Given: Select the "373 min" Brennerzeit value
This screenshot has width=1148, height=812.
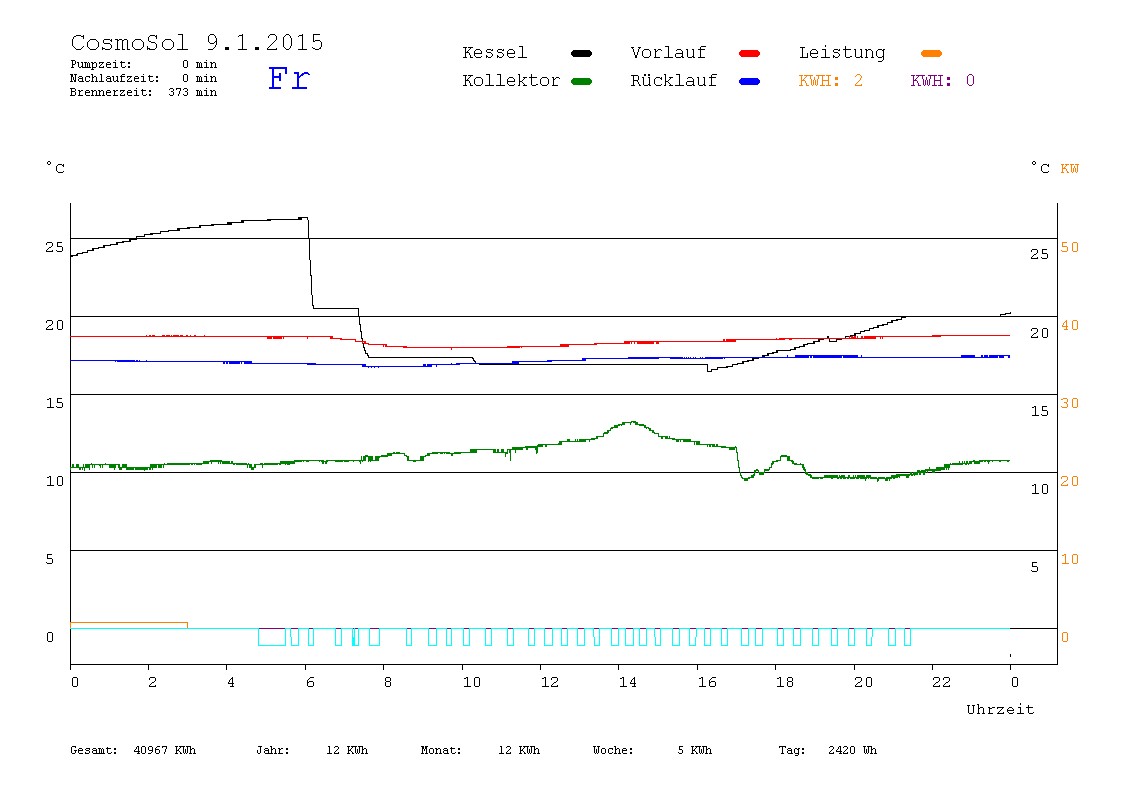Looking at the screenshot, I should (193, 92).
